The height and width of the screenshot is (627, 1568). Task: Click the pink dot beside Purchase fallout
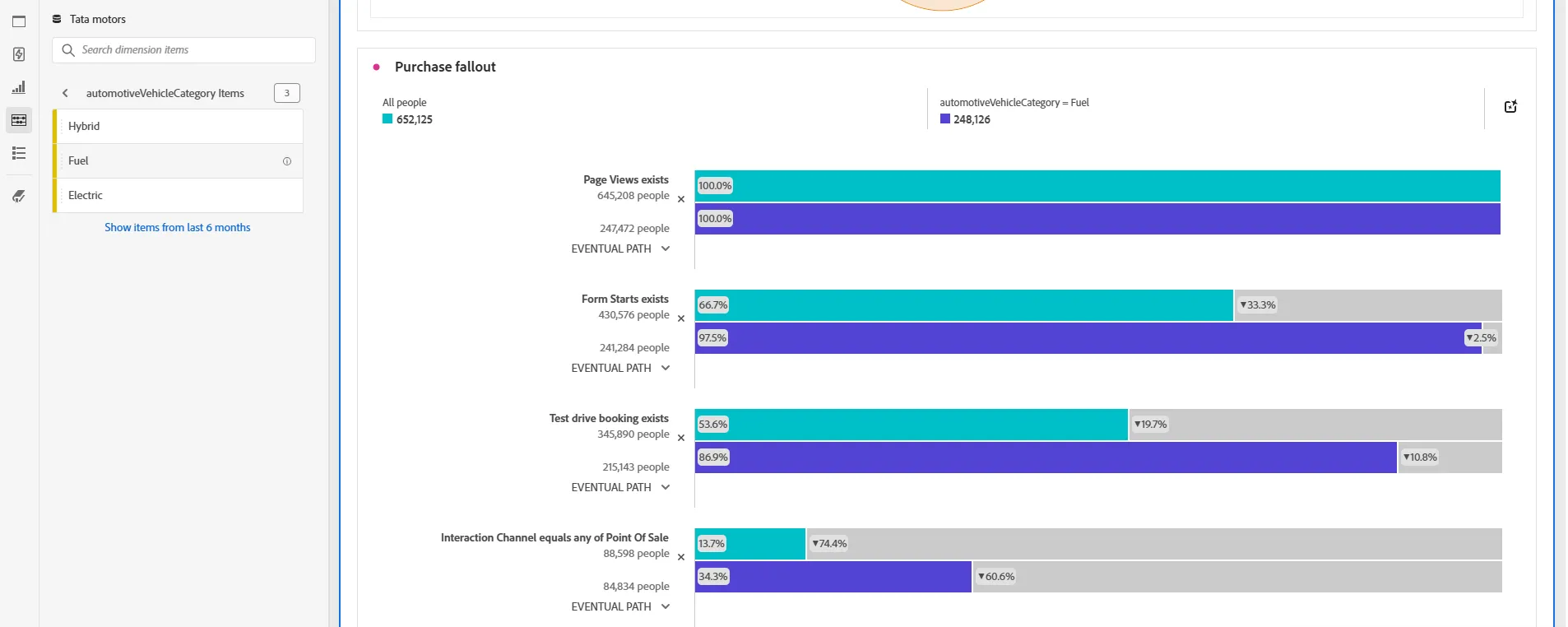click(x=377, y=67)
